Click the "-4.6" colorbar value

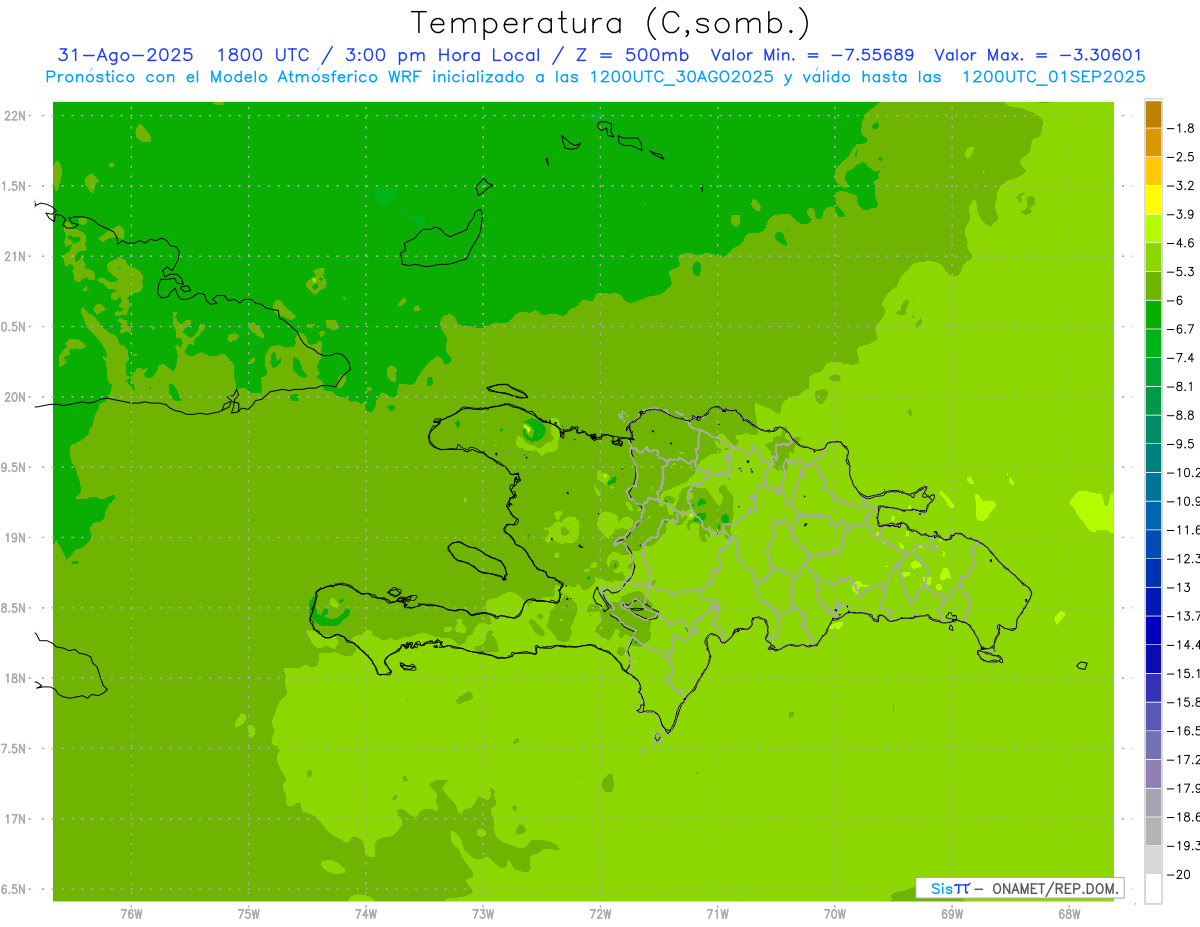pyautogui.click(x=1182, y=243)
